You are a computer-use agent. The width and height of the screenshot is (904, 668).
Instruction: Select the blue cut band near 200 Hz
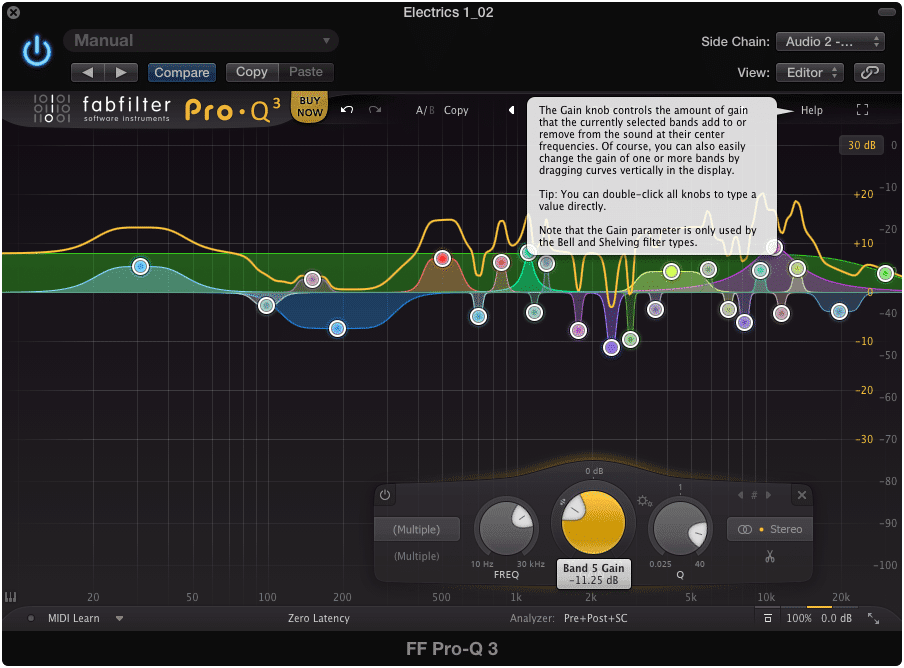click(337, 329)
